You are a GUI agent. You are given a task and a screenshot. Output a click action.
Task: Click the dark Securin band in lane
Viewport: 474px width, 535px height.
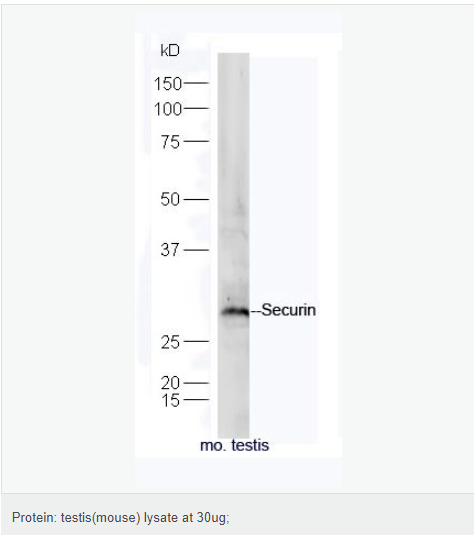(x=235, y=312)
